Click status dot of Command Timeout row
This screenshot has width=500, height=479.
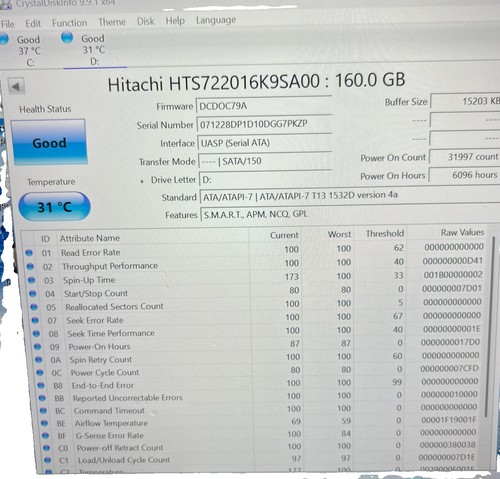point(43,411)
